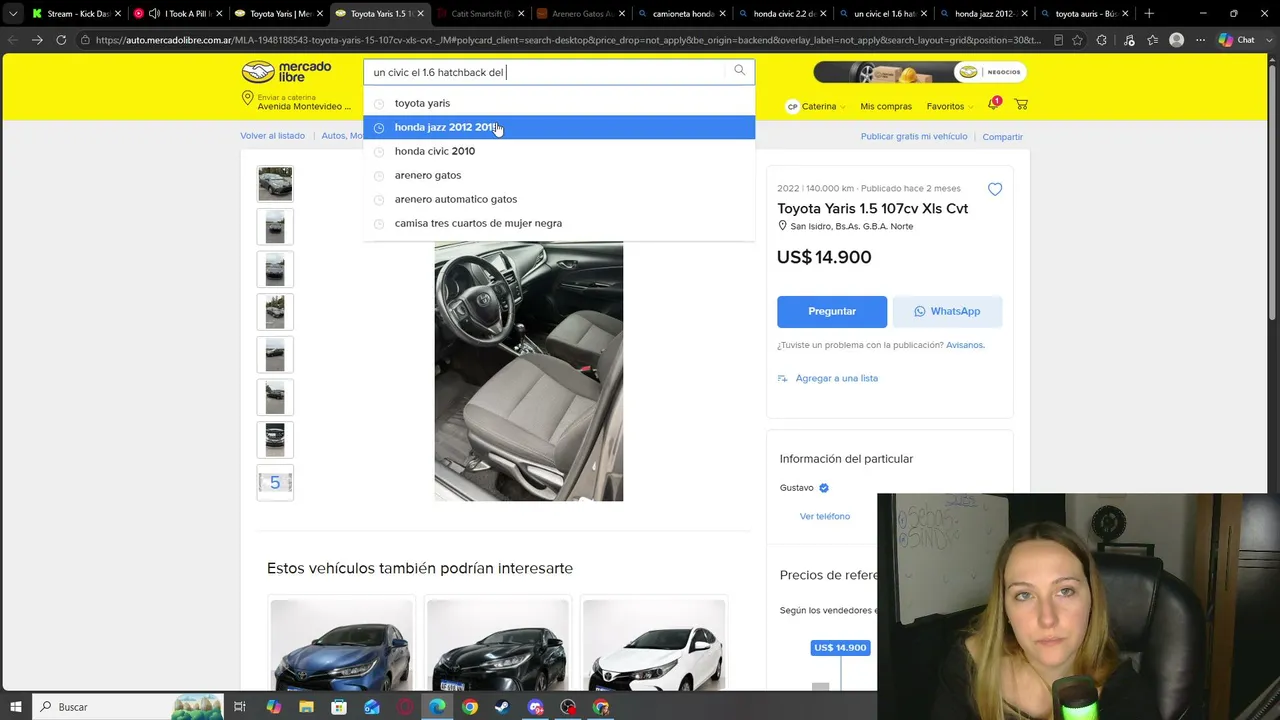The image size is (1280, 720).
Task: Switch to Microsoft Edge on the taskbar
Action: coord(437,707)
